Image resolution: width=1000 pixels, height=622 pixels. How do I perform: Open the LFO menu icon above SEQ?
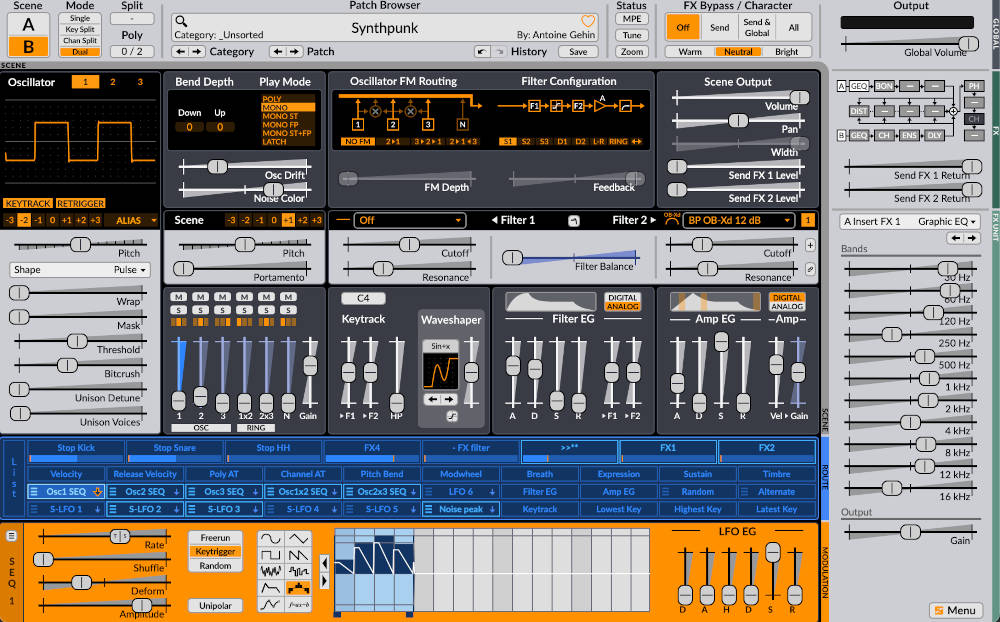pos(11,536)
